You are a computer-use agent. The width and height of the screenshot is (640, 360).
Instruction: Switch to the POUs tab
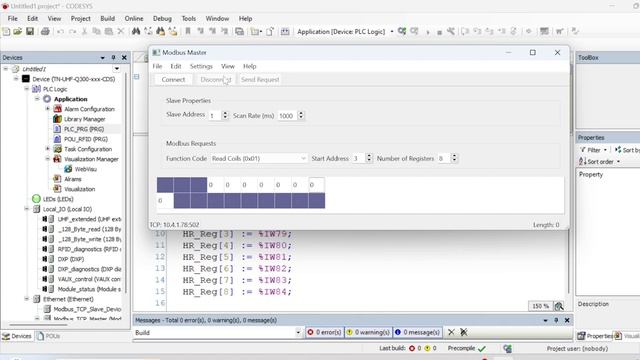pyautogui.click(x=49, y=336)
